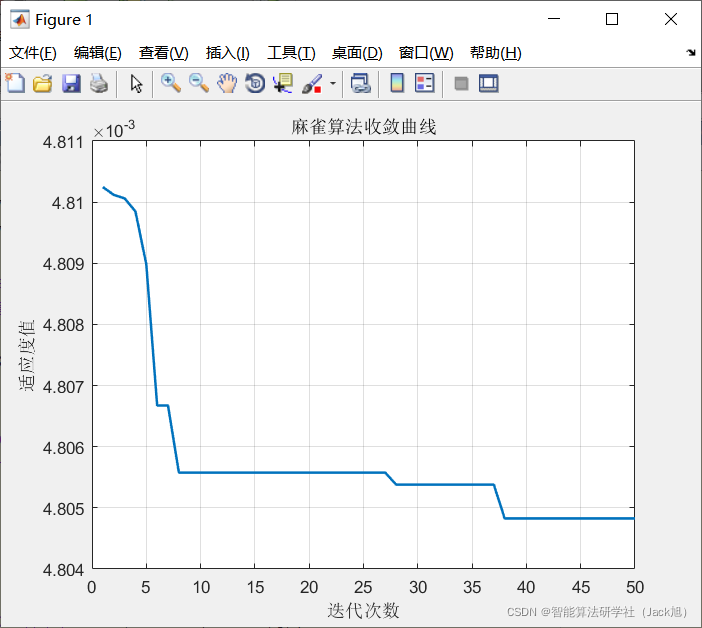The width and height of the screenshot is (702, 628).
Task: Click the x-axis tick label 25
Action: (x=363, y=587)
